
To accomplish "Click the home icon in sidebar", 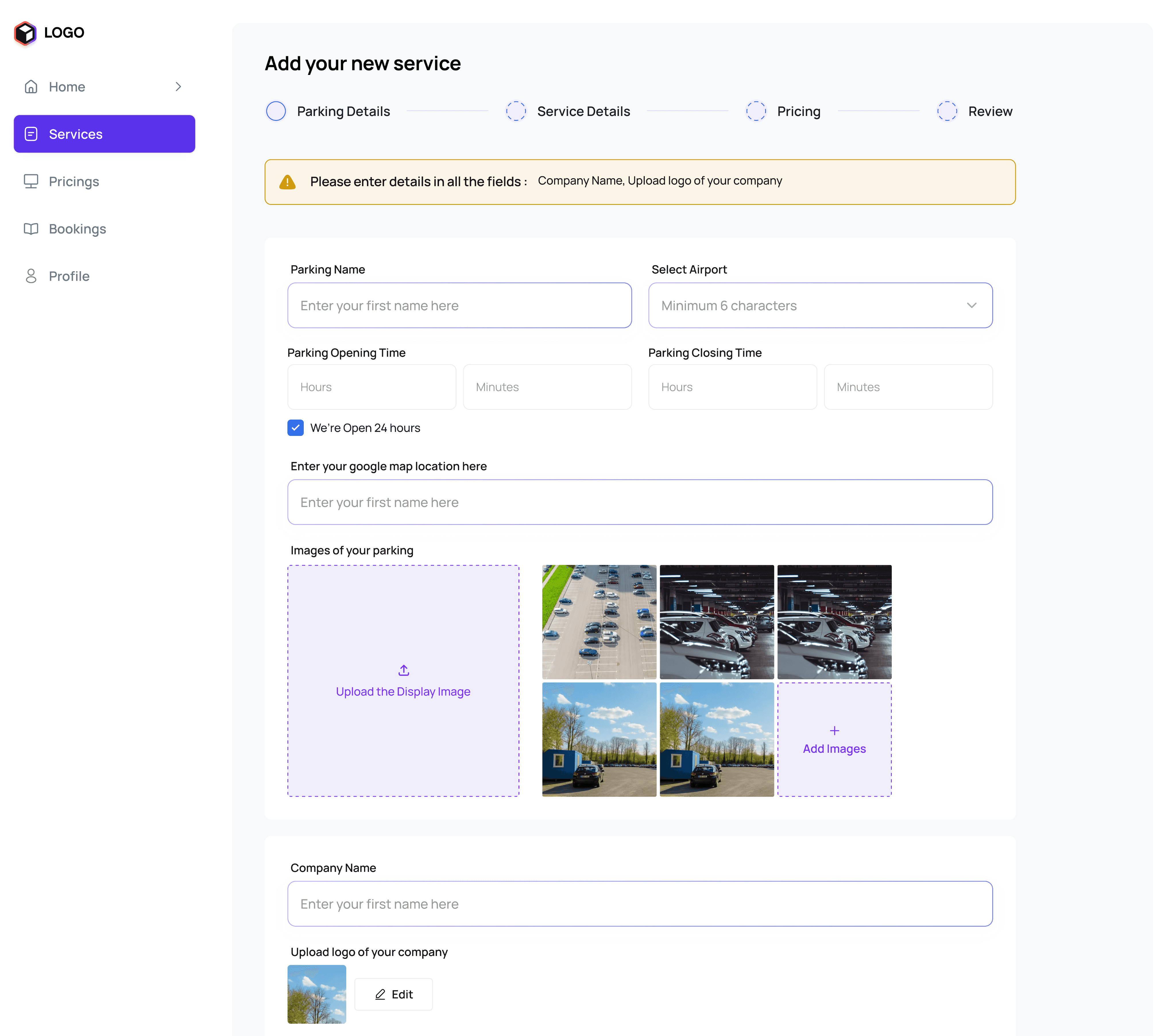I will pos(31,87).
